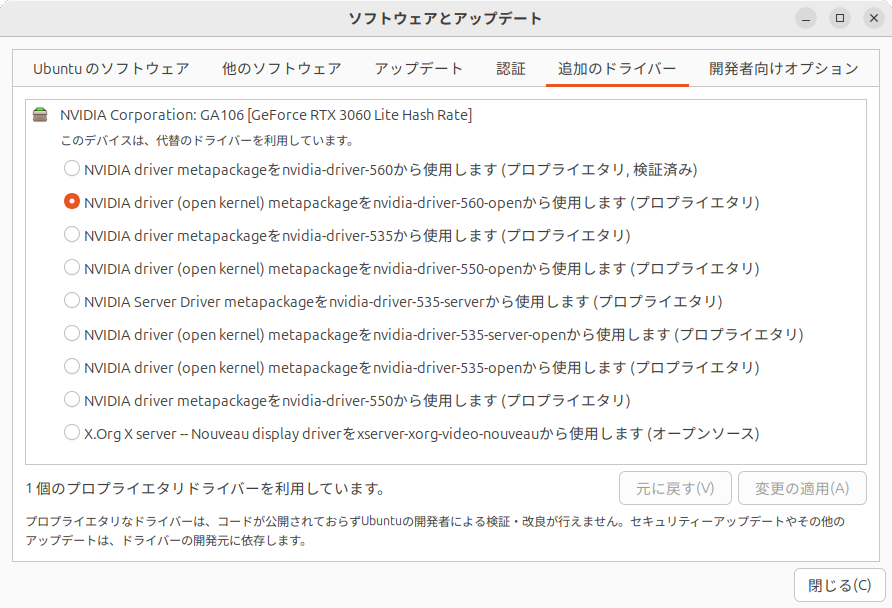Screen dimensions: 892x608
Task: Pick the nvidia-driver-535-server-open radio button
Action: (x=72, y=333)
